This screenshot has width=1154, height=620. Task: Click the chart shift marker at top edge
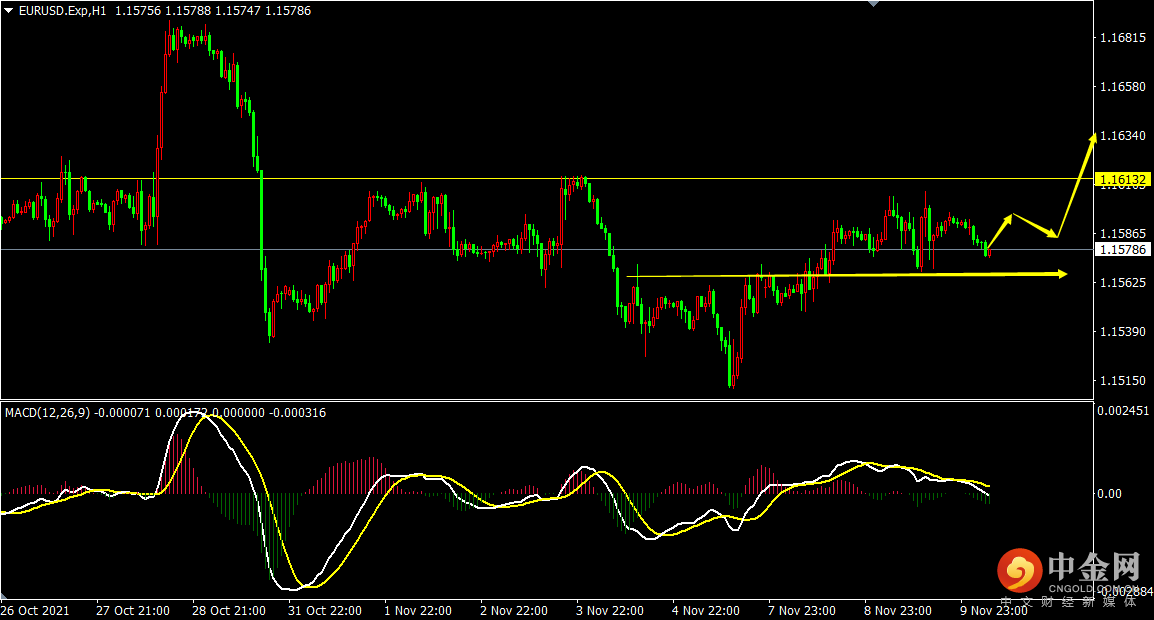(x=874, y=4)
